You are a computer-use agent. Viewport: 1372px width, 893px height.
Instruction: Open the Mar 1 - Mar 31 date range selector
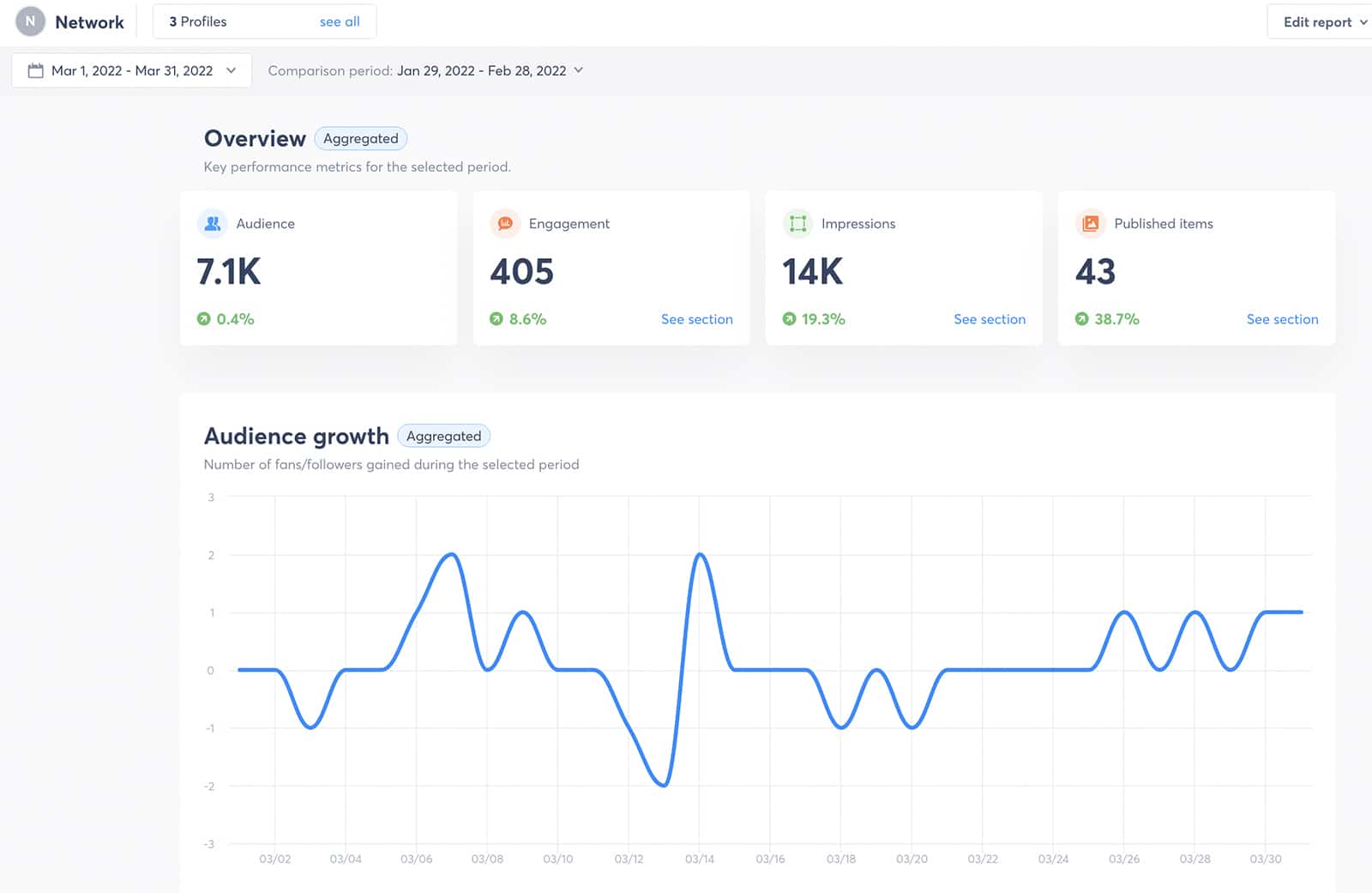(131, 70)
